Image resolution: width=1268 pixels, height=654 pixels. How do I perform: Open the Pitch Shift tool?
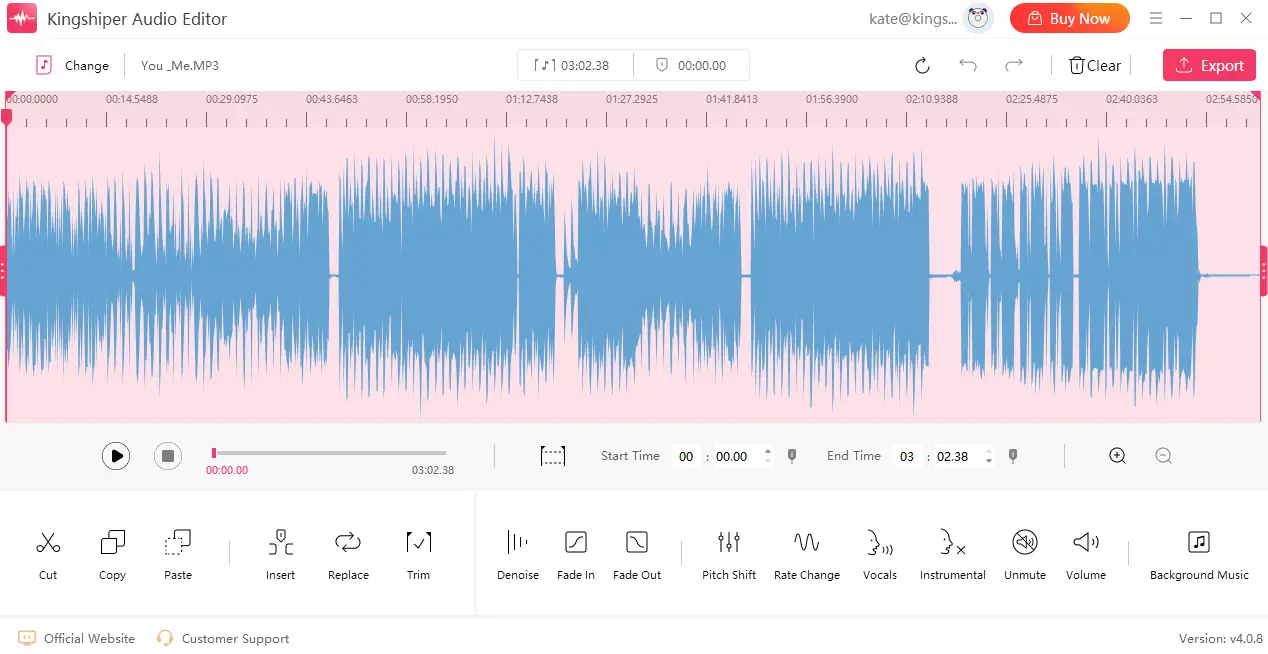(x=729, y=550)
